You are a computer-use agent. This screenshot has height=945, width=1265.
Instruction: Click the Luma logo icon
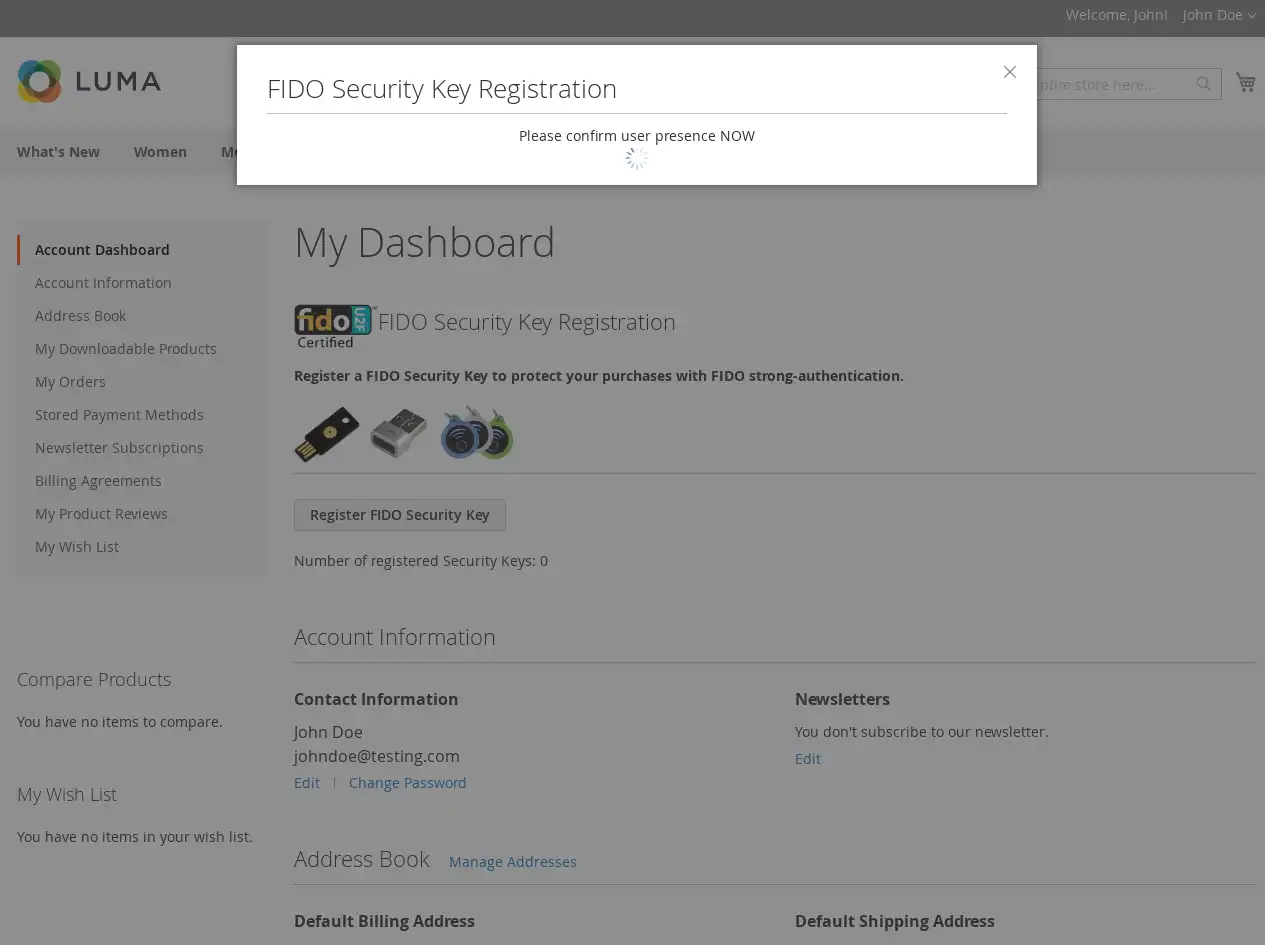(40, 81)
